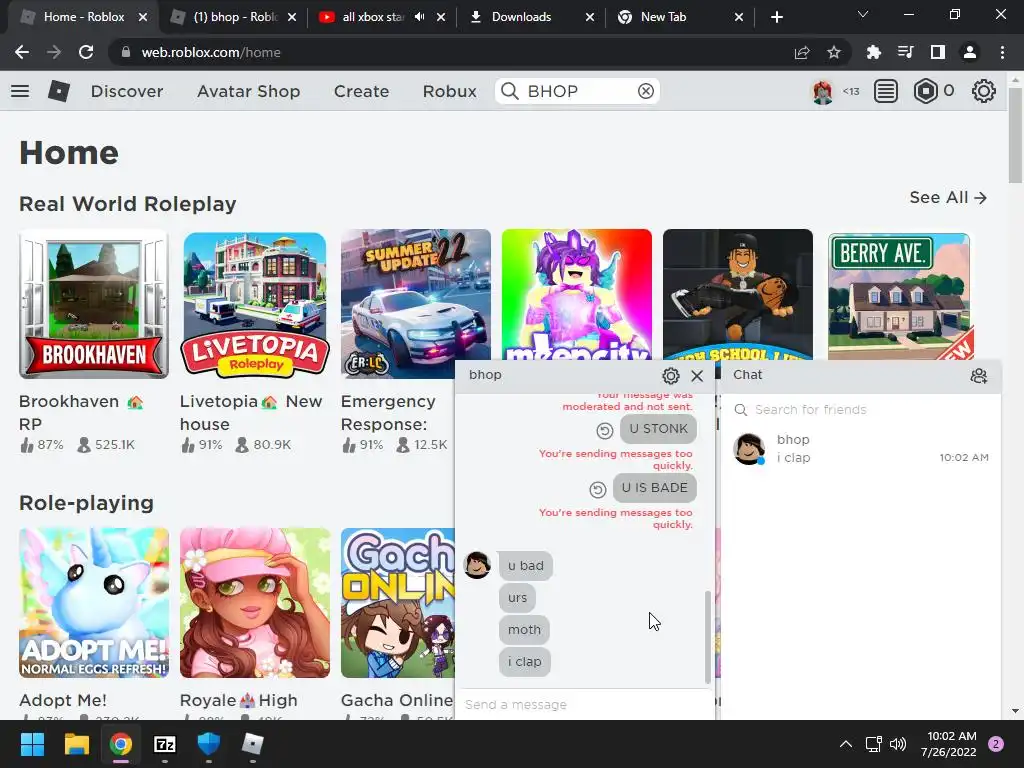Open a new browser tab

776,17
